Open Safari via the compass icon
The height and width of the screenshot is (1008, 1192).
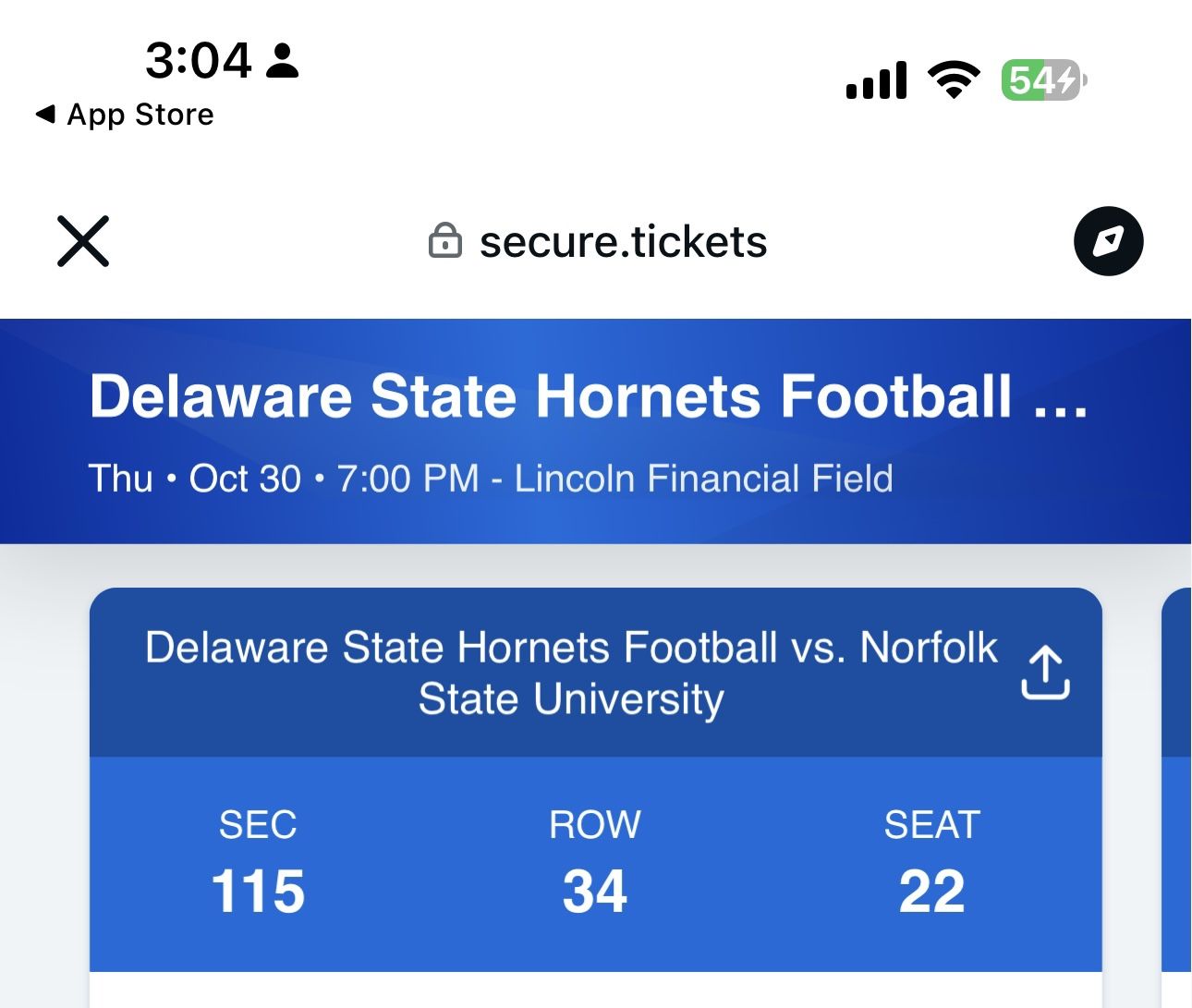click(1108, 241)
